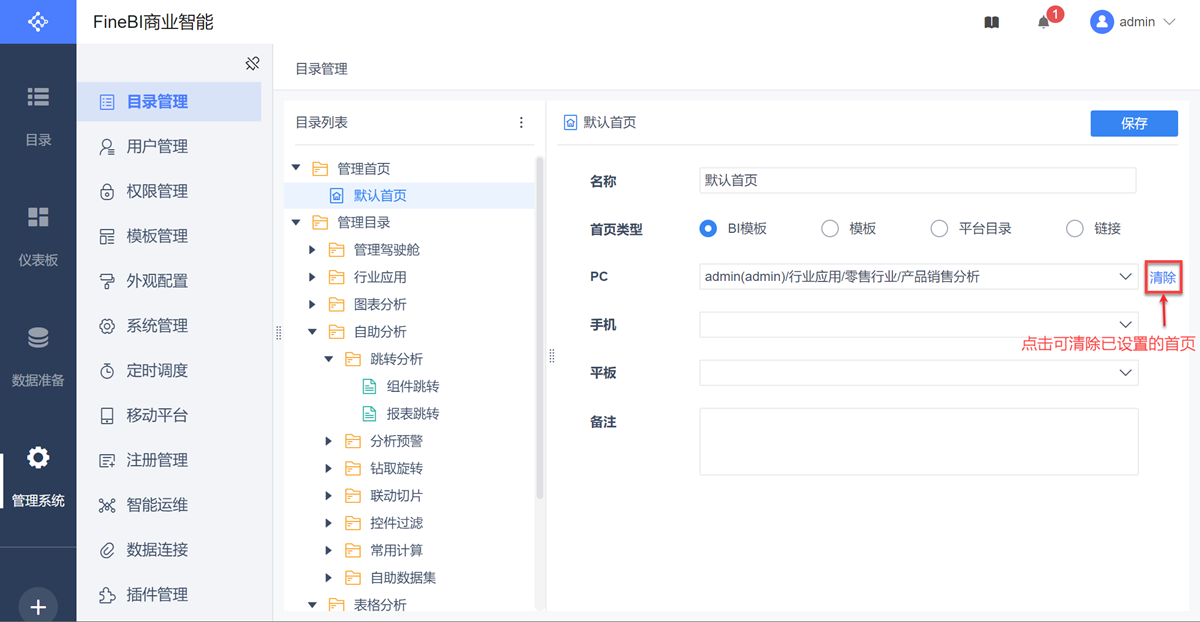Click the 备注 text area
The height and width of the screenshot is (622, 1200).
(919, 441)
